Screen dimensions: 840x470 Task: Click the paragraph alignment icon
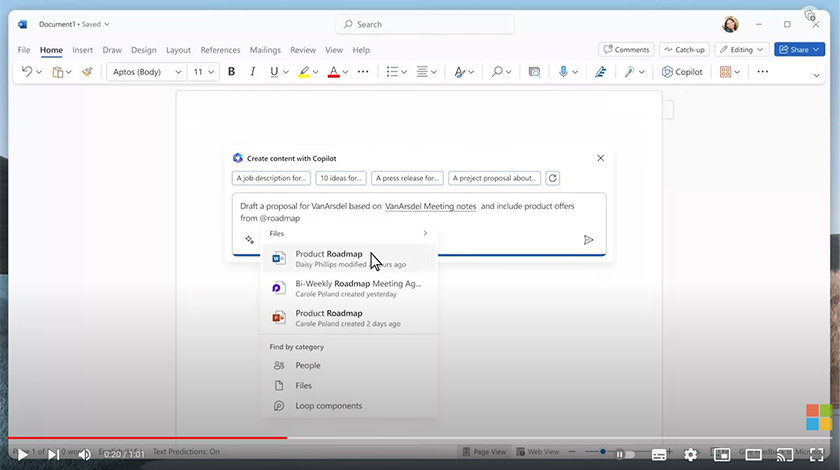point(422,72)
